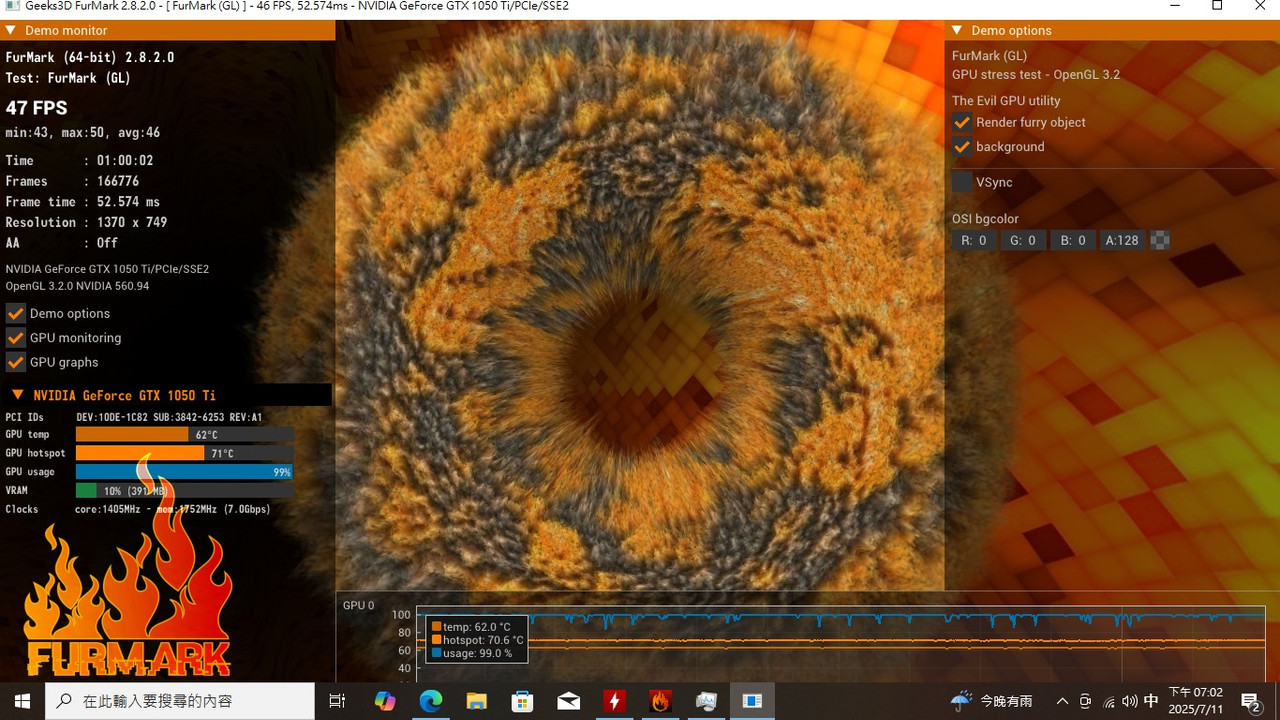
Task: Click the VRAM 10% usage bar
Action: click(x=185, y=490)
